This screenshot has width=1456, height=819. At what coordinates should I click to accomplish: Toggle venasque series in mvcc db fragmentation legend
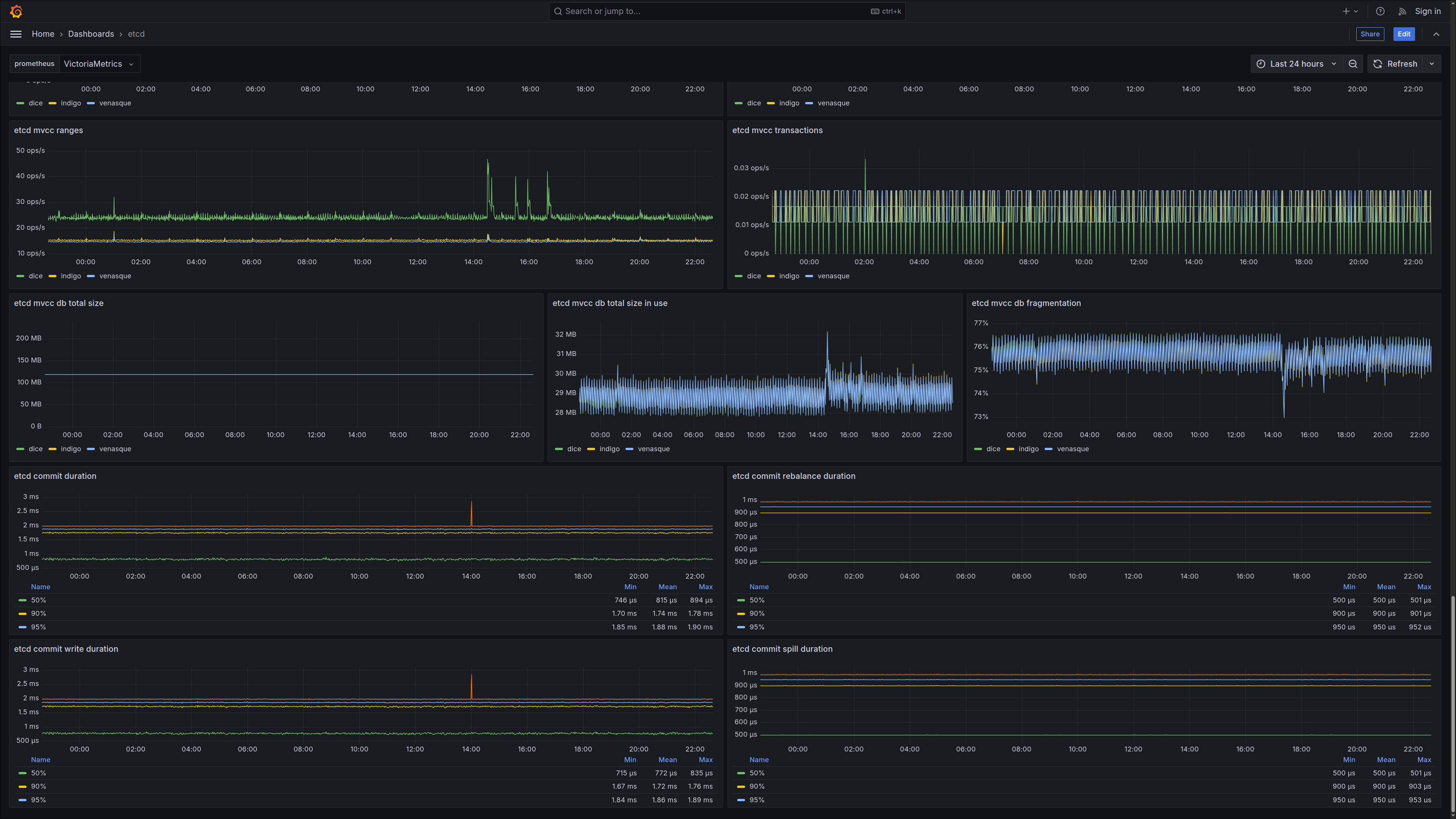coord(1072,449)
